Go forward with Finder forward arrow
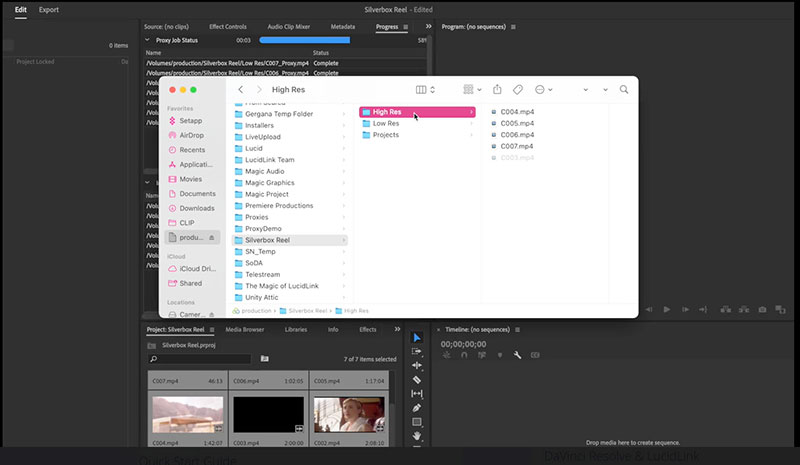Image resolution: width=800 pixels, height=465 pixels. coord(259,89)
